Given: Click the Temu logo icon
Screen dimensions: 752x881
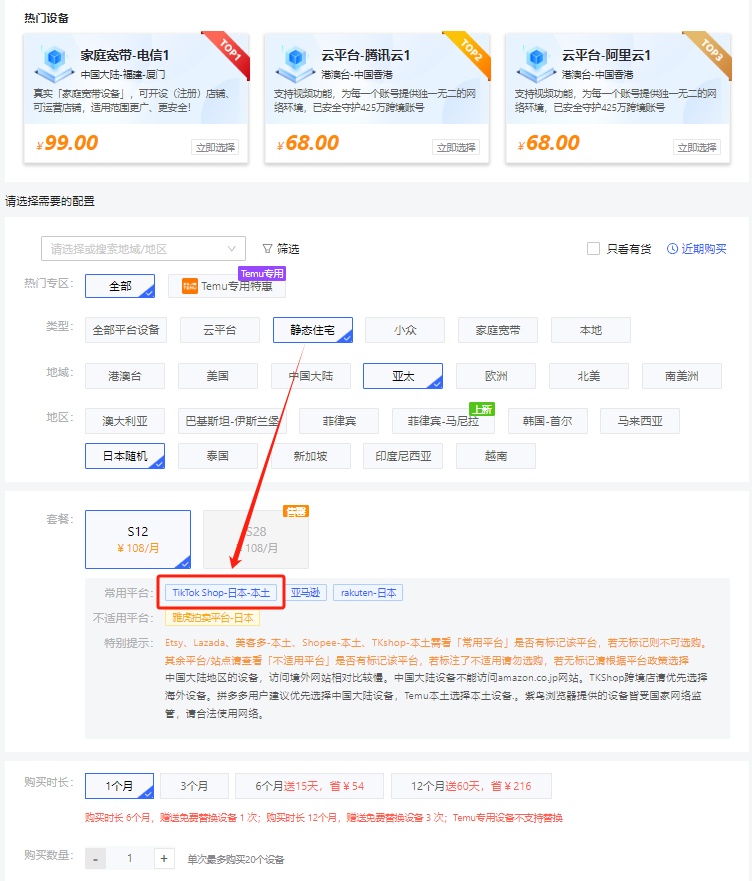Looking at the screenshot, I should click(x=190, y=286).
